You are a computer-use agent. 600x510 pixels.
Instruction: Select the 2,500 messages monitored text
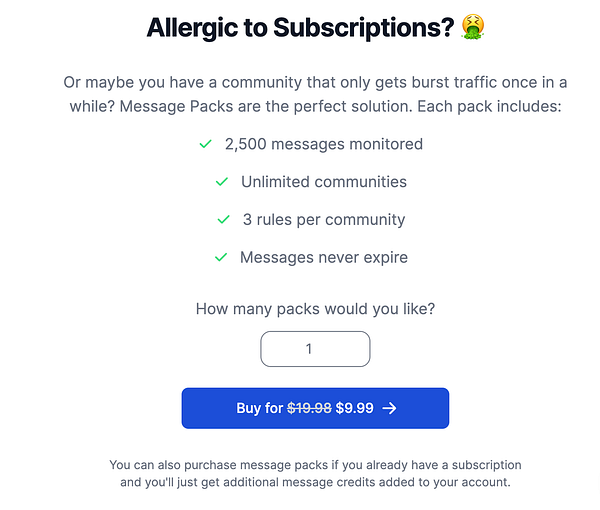324,144
